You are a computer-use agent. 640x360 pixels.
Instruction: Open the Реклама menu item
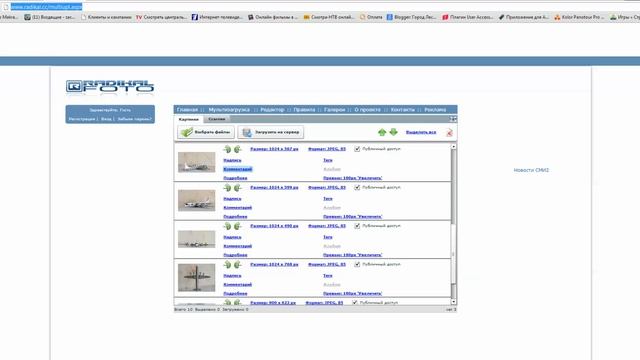coord(435,110)
